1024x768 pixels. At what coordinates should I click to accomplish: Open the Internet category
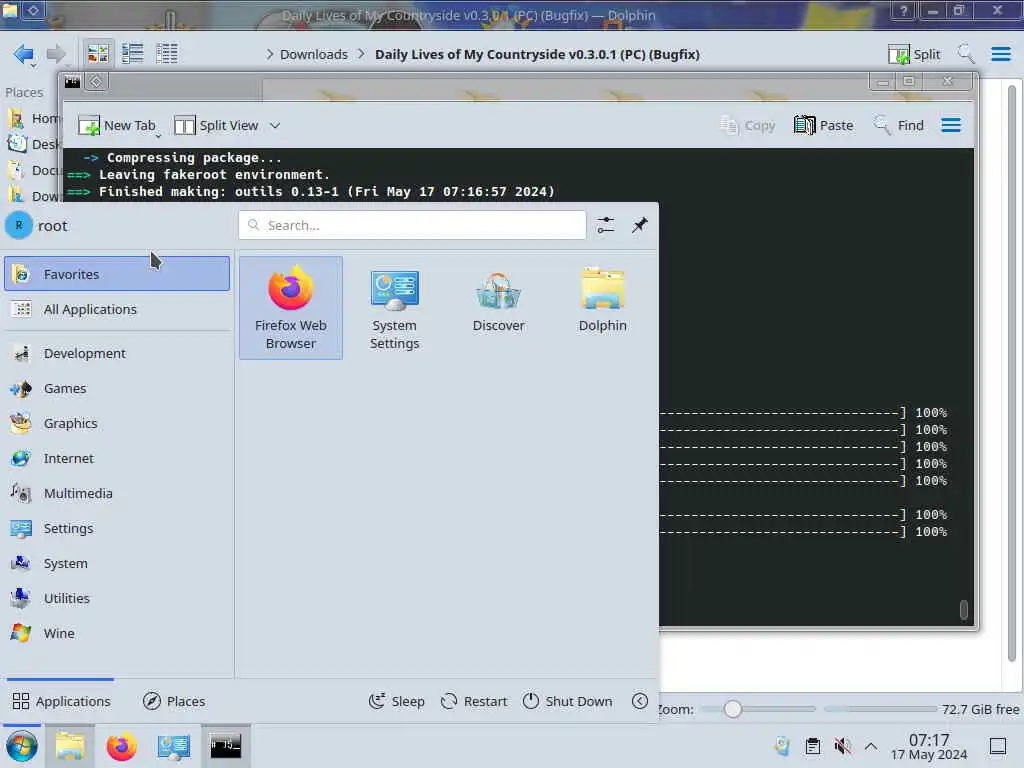117,458
